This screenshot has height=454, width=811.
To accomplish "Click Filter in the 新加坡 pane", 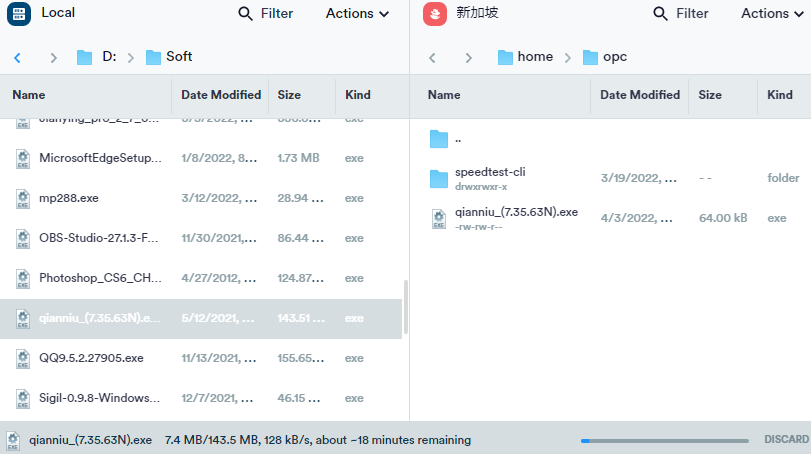I will (692, 13).
